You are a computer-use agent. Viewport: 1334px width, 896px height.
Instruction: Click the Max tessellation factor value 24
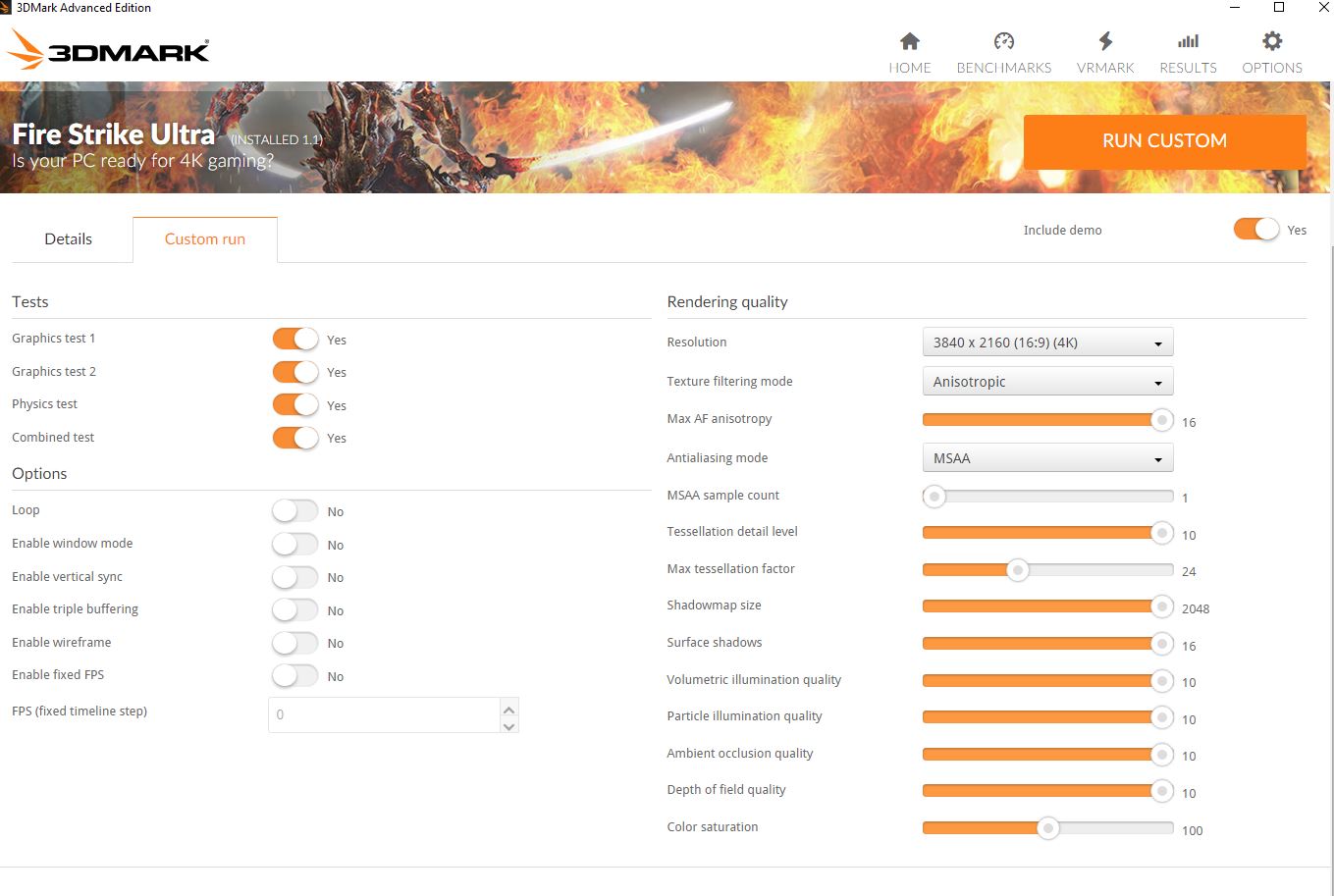(1189, 571)
